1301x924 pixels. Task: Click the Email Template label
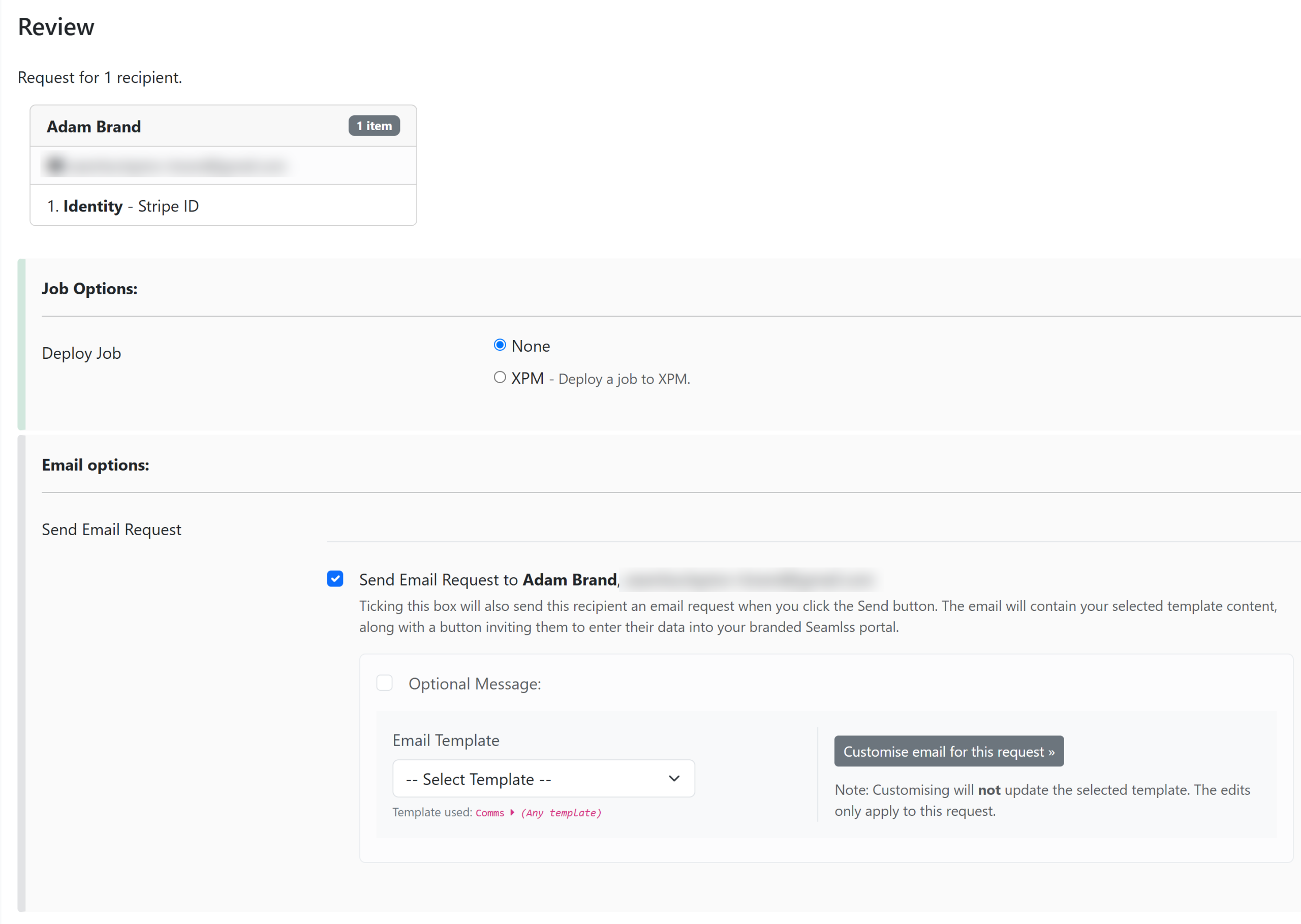pos(446,740)
